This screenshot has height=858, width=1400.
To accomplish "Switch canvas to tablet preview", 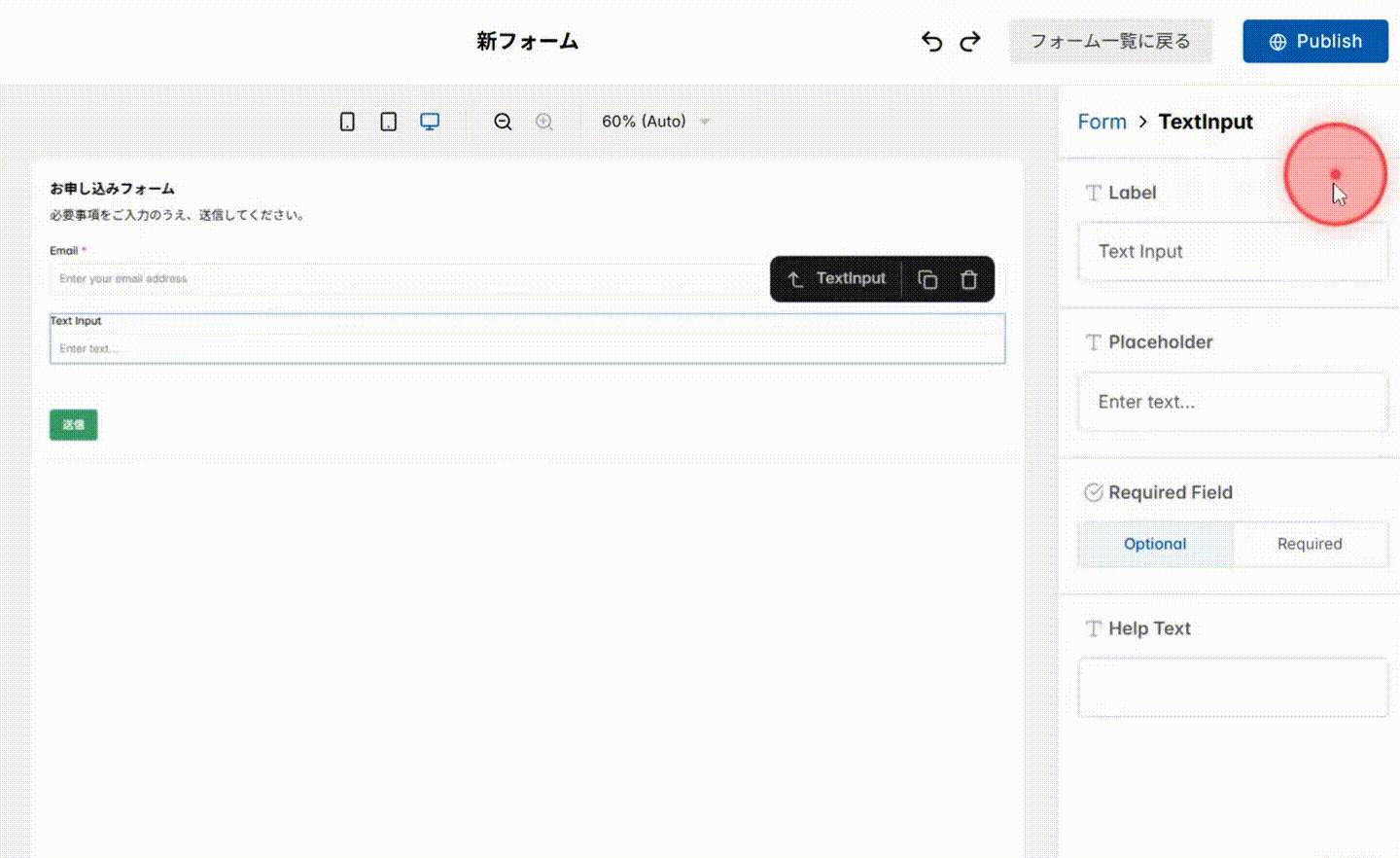I will [388, 121].
